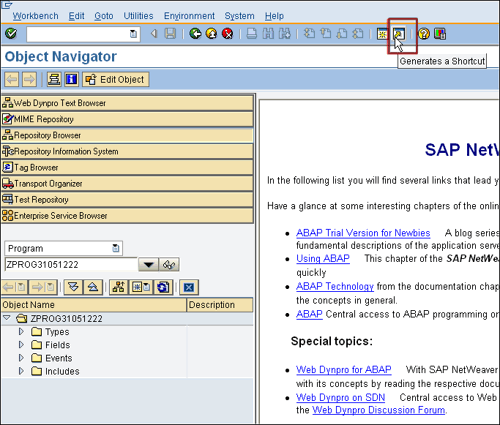Screen dimensions: 500x425
Task: Open the ABAP Technology link
Action: (335, 286)
